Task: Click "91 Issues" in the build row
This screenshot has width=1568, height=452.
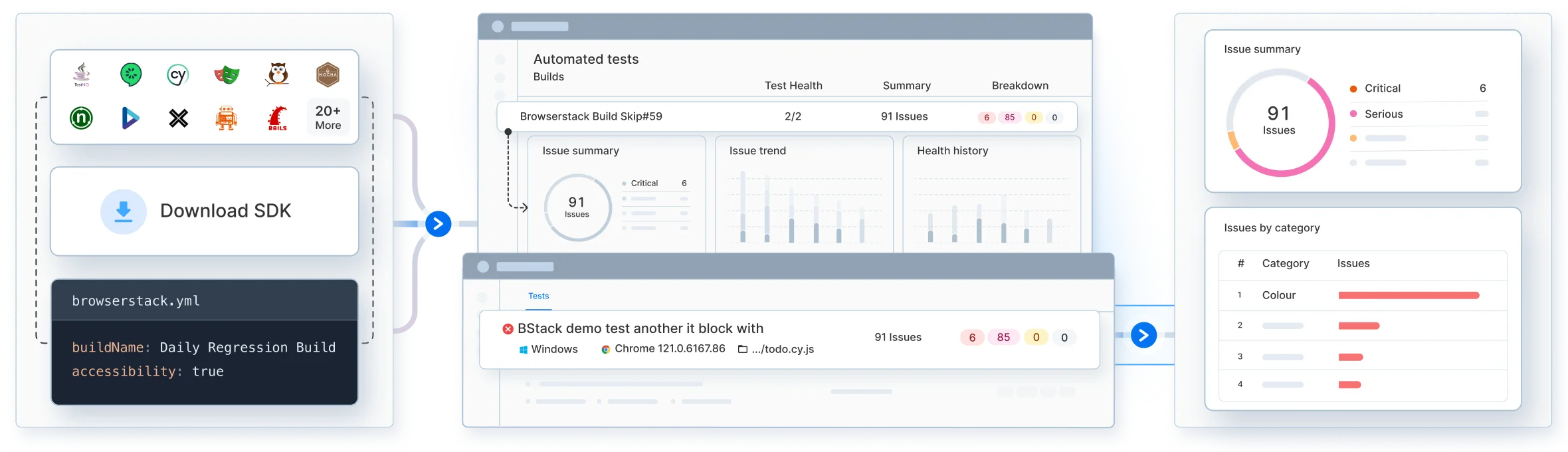Action: click(904, 117)
